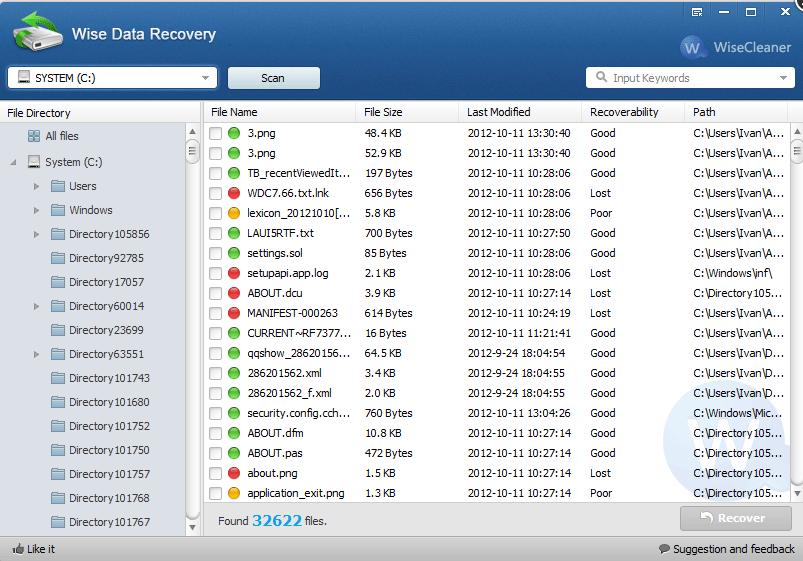Click the Windows folder icon

58,210
